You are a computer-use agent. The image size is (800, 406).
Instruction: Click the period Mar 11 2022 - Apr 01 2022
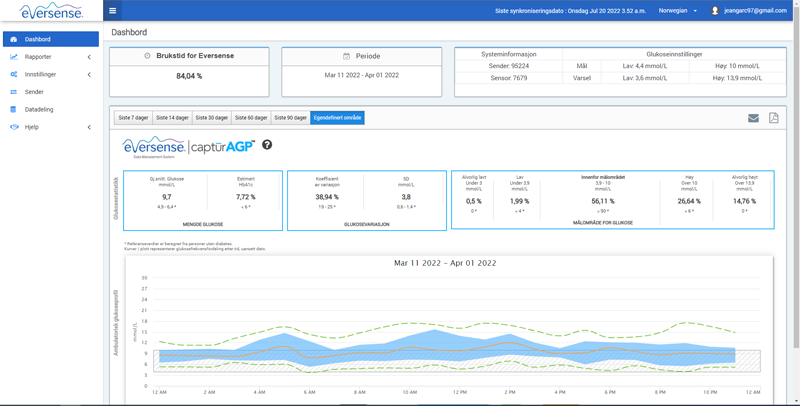[362, 75]
